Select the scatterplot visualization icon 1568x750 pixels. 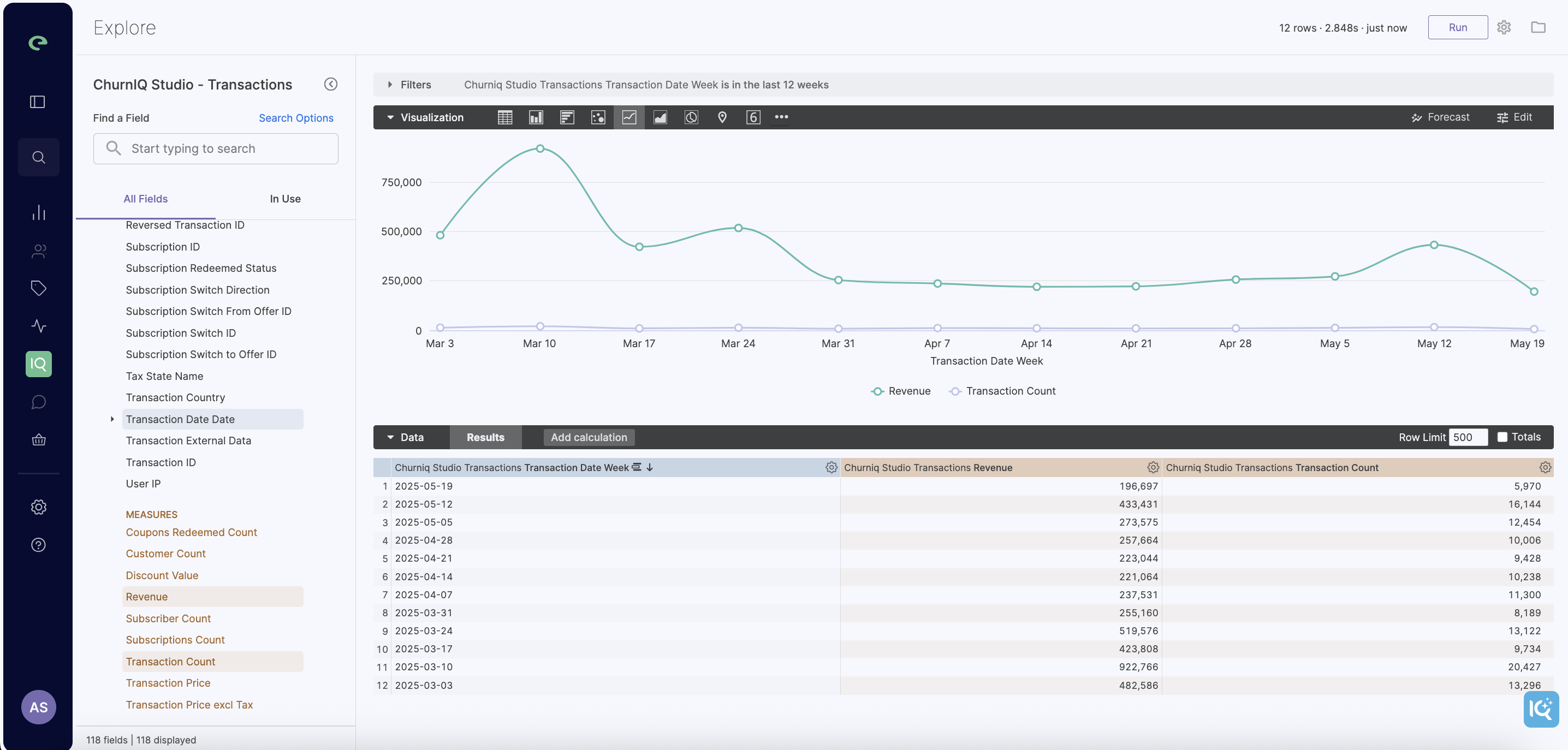click(x=598, y=117)
